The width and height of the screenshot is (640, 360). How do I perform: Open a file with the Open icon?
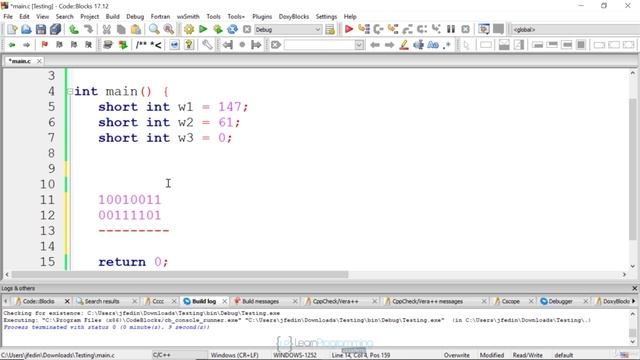26,29
